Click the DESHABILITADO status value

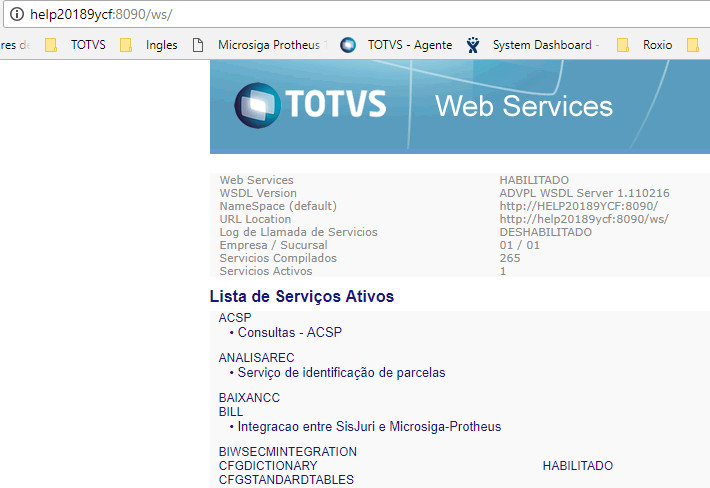click(x=545, y=232)
